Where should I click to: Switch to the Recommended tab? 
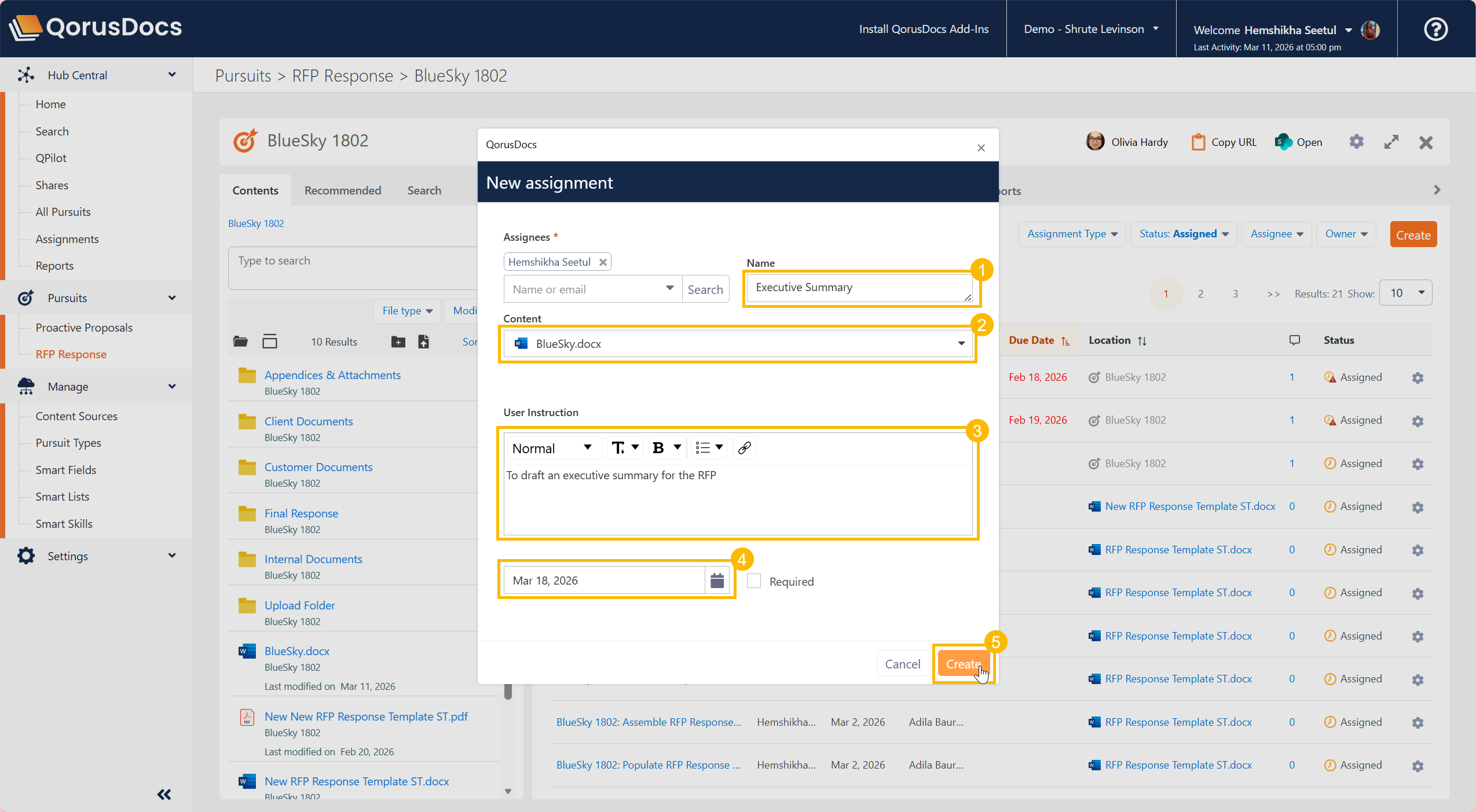point(342,190)
